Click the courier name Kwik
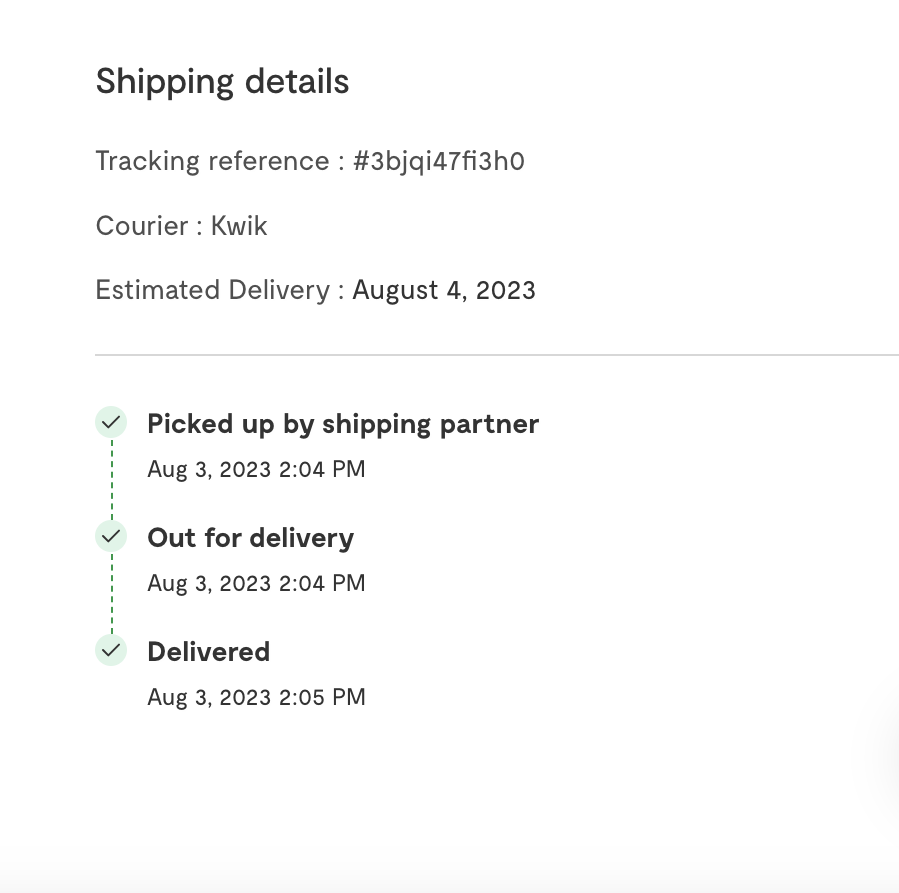Screen dimensions: 899x893 pyautogui.click(x=239, y=226)
